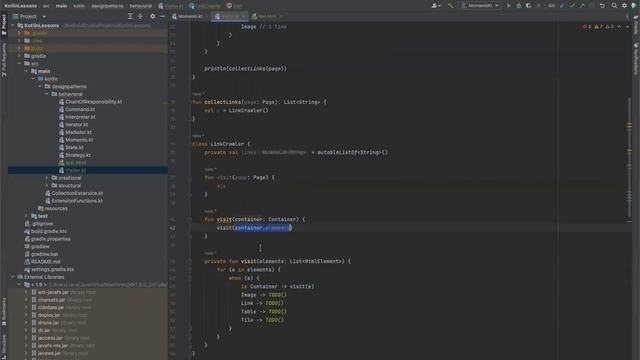Open the Bookmarks tool window stripe
Screen dimensions: 640x360
(x=4, y=311)
